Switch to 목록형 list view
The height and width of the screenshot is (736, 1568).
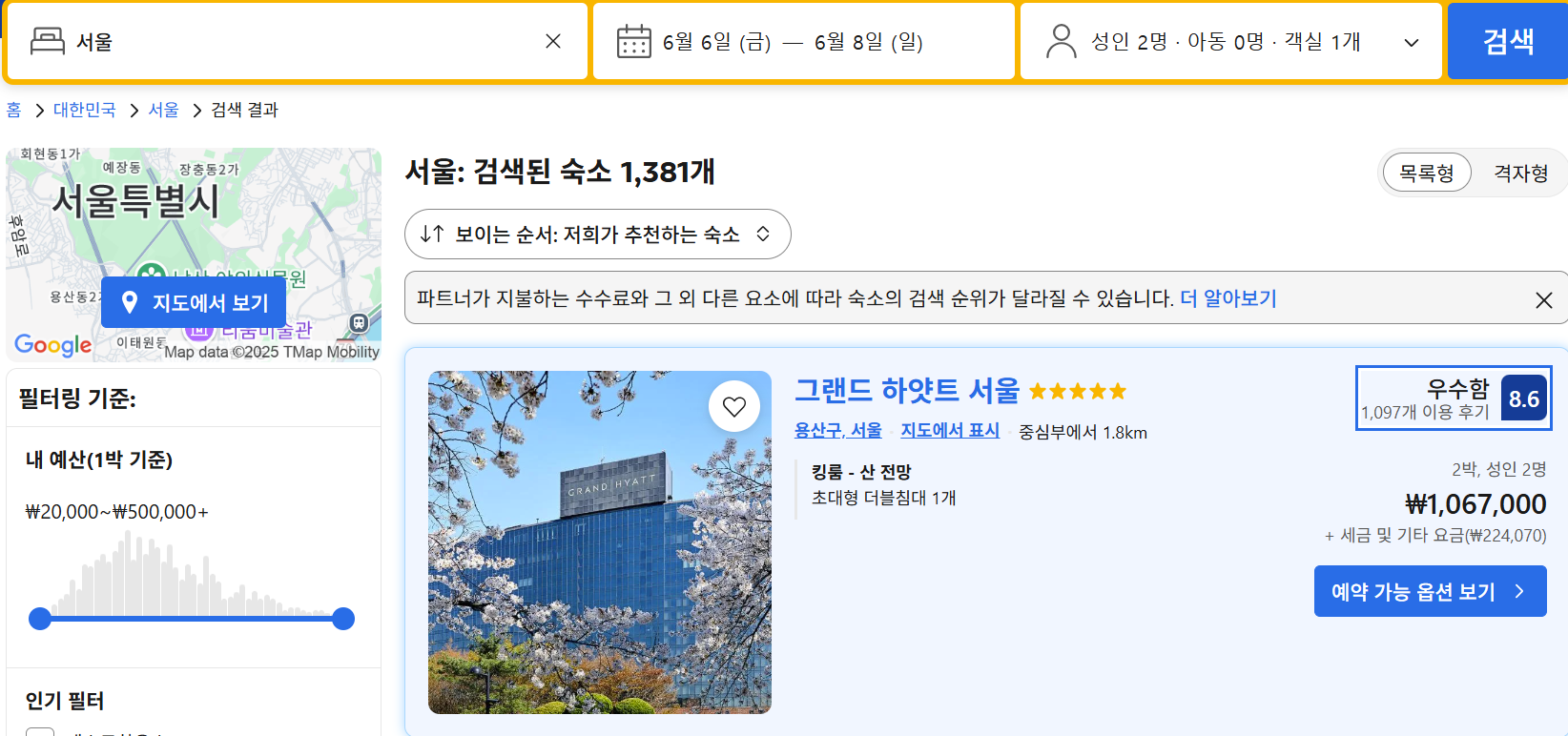click(x=1427, y=173)
